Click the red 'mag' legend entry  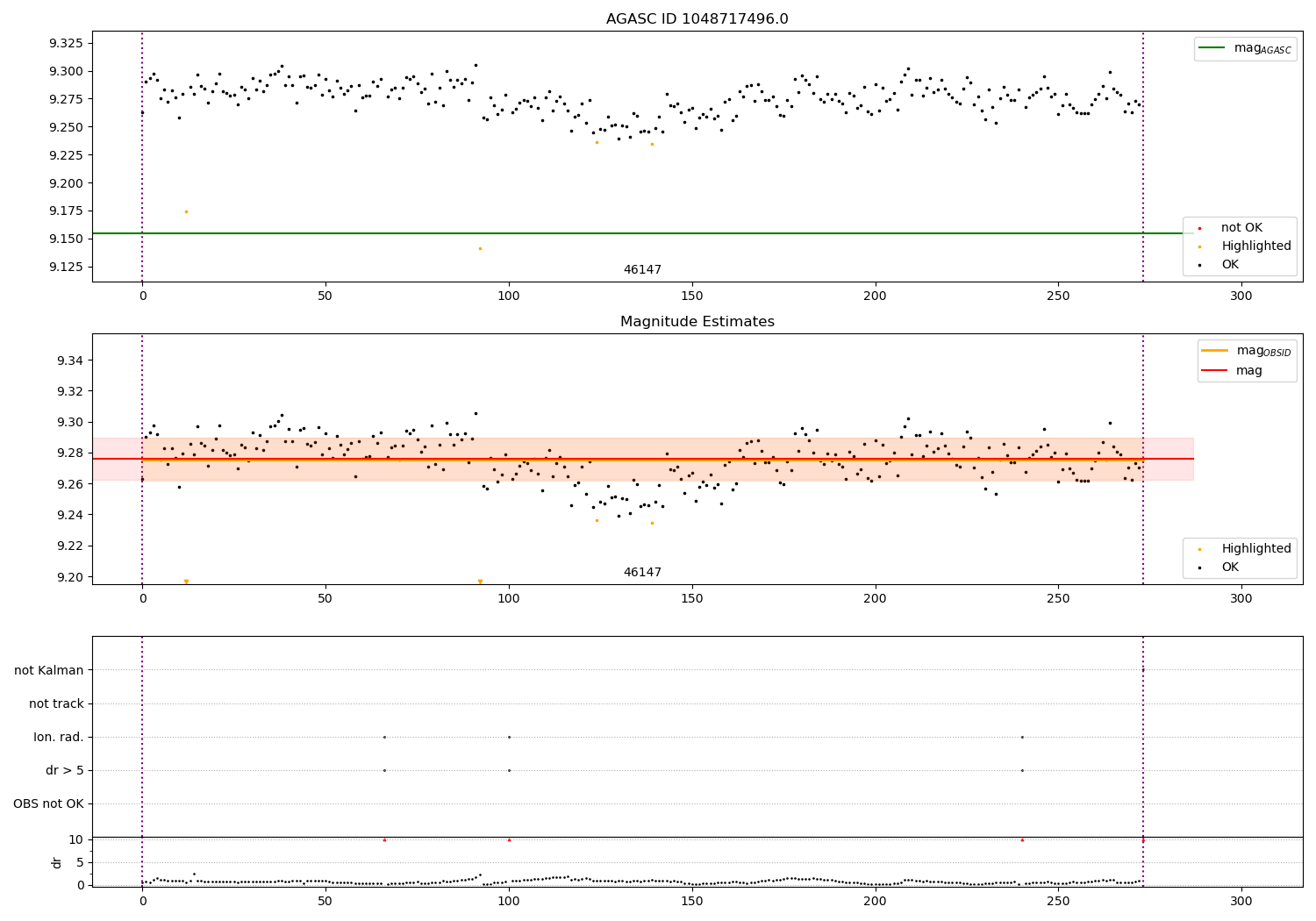(x=1234, y=370)
